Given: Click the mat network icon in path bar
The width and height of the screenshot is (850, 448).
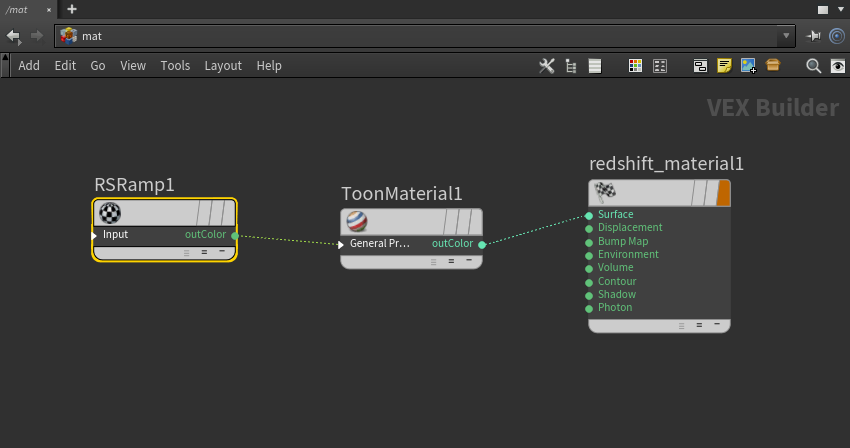Looking at the screenshot, I should tap(69, 36).
